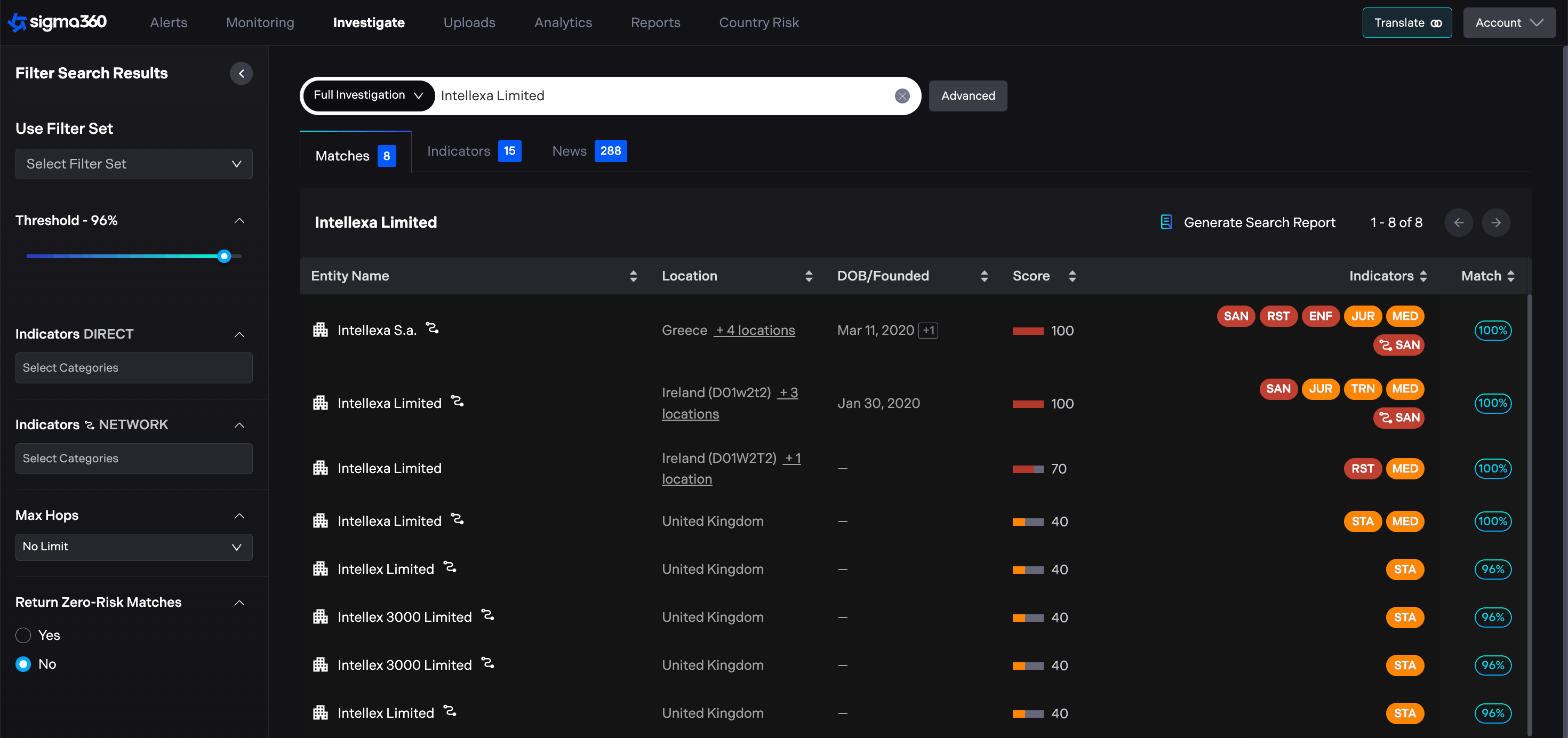
Task: Click the network link icon beside Intellexa S.a.
Action: coord(432,328)
